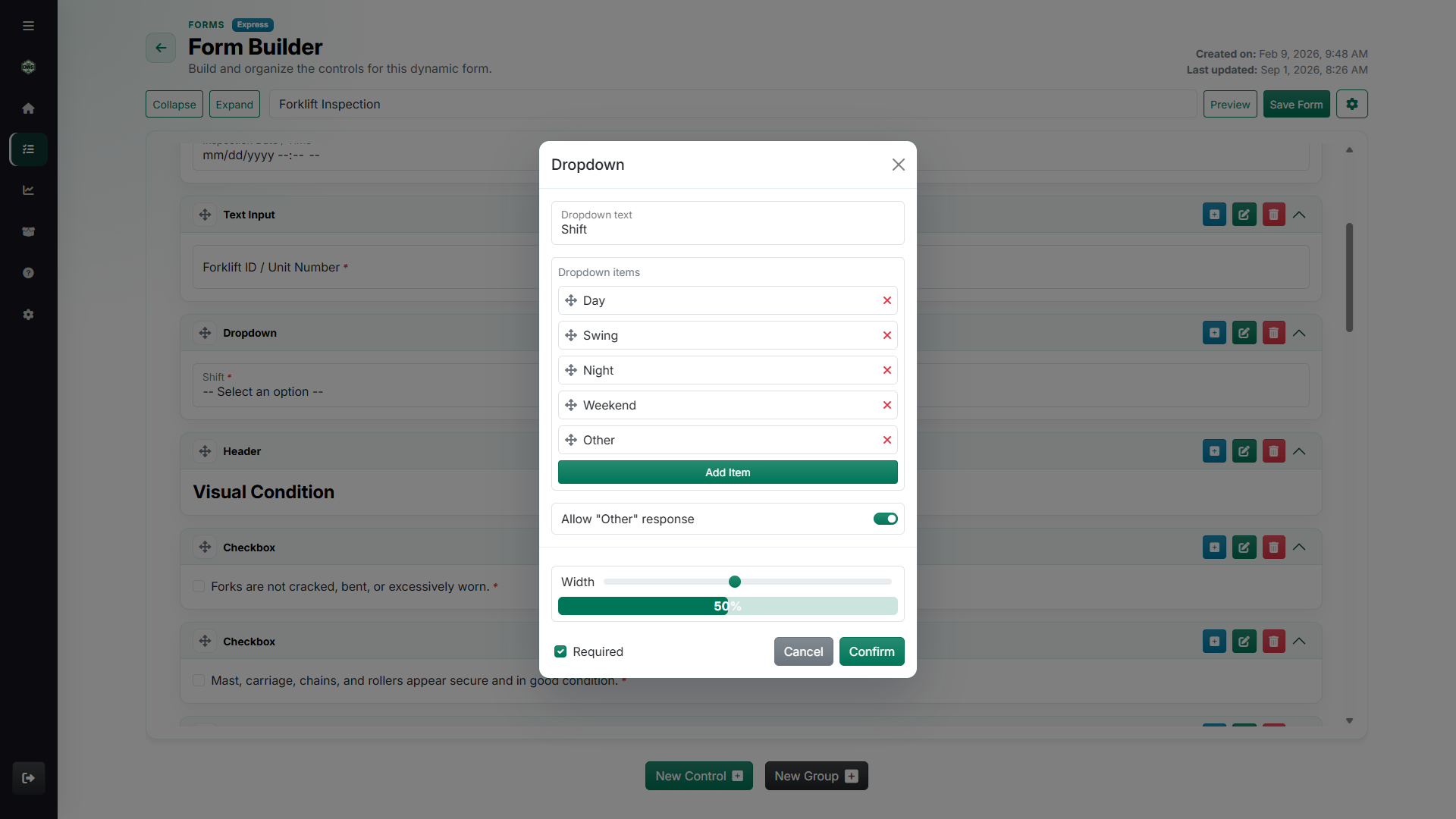Grab the move handle of Weekend item
The height and width of the screenshot is (819, 1456).
(x=571, y=405)
